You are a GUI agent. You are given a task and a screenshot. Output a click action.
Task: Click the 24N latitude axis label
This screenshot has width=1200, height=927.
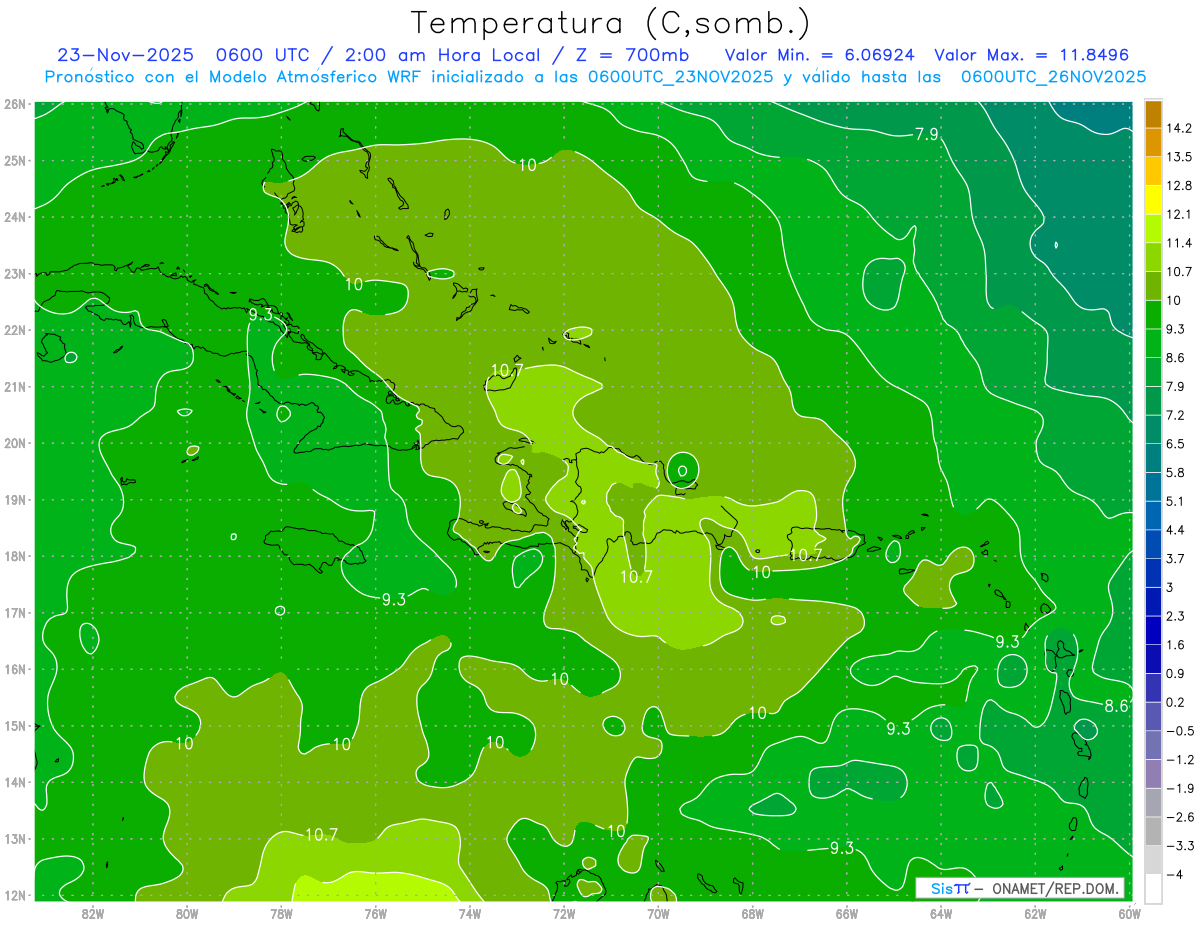coord(14,217)
